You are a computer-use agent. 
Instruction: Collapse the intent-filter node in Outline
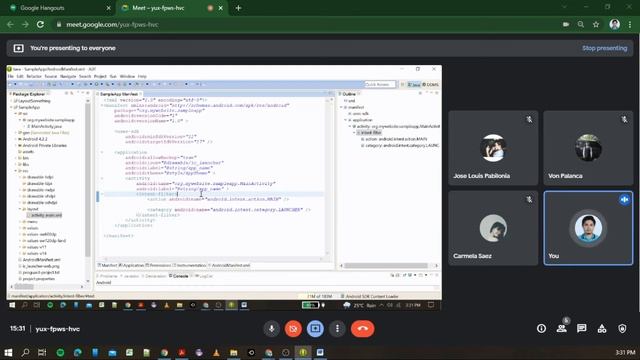pyautogui.click(x=354, y=133)
